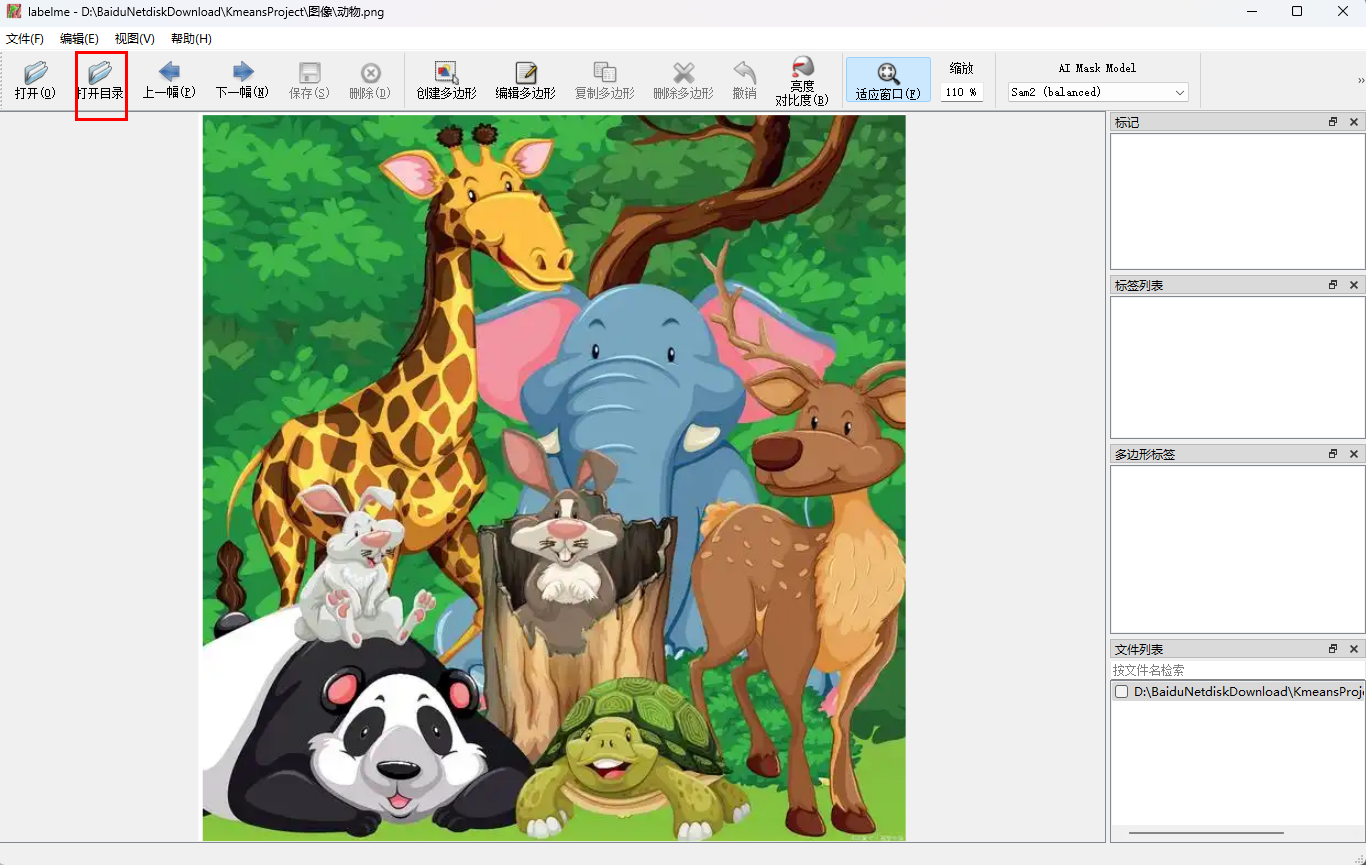Toggle 适应窗口 fit window mode

point(888,80)
